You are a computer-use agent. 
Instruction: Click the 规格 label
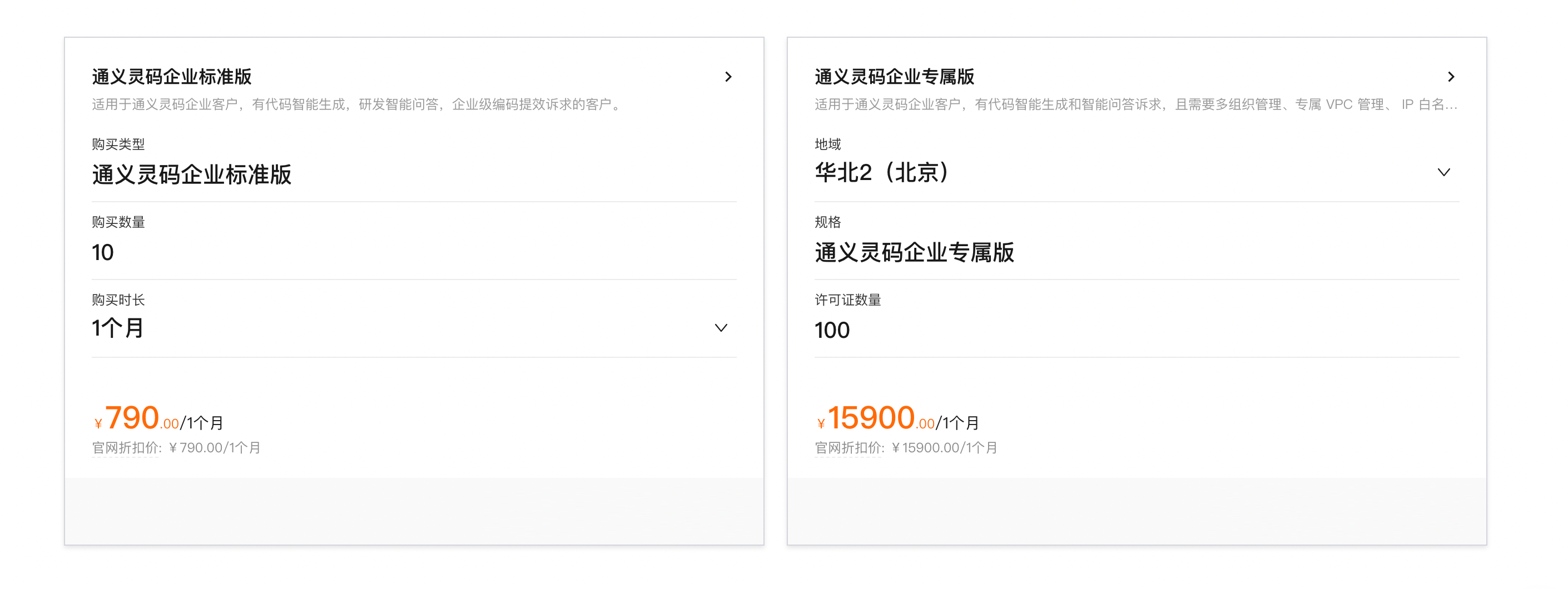828,222
